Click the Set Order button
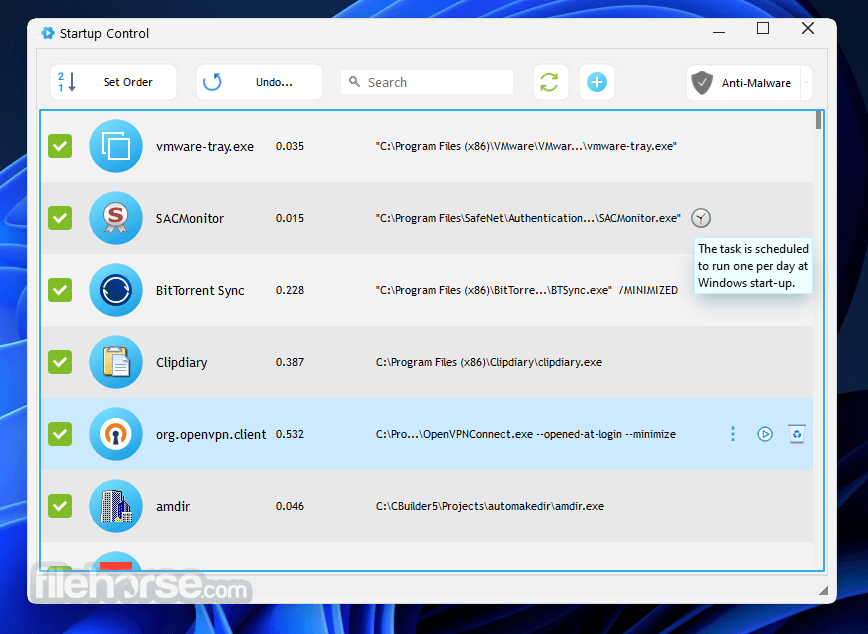The height and width of the screenshot is (634, 868). pos(113,82)
